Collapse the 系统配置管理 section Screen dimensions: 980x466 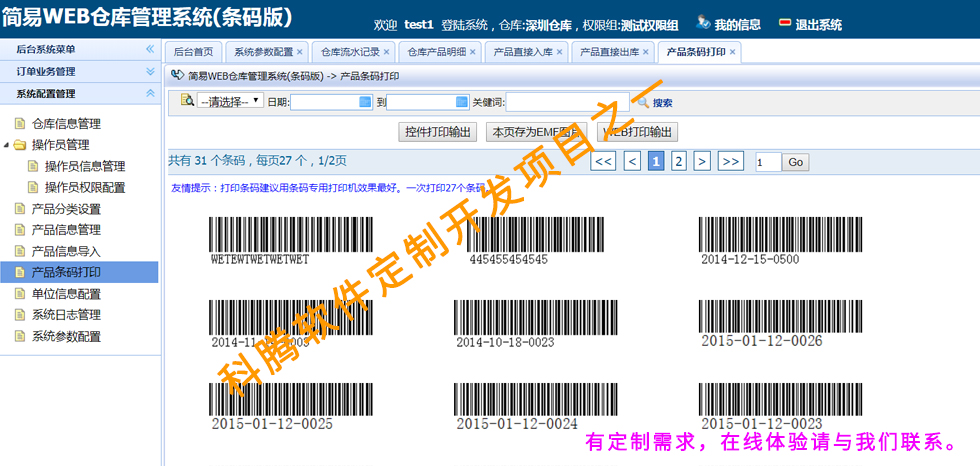[150, 94]
